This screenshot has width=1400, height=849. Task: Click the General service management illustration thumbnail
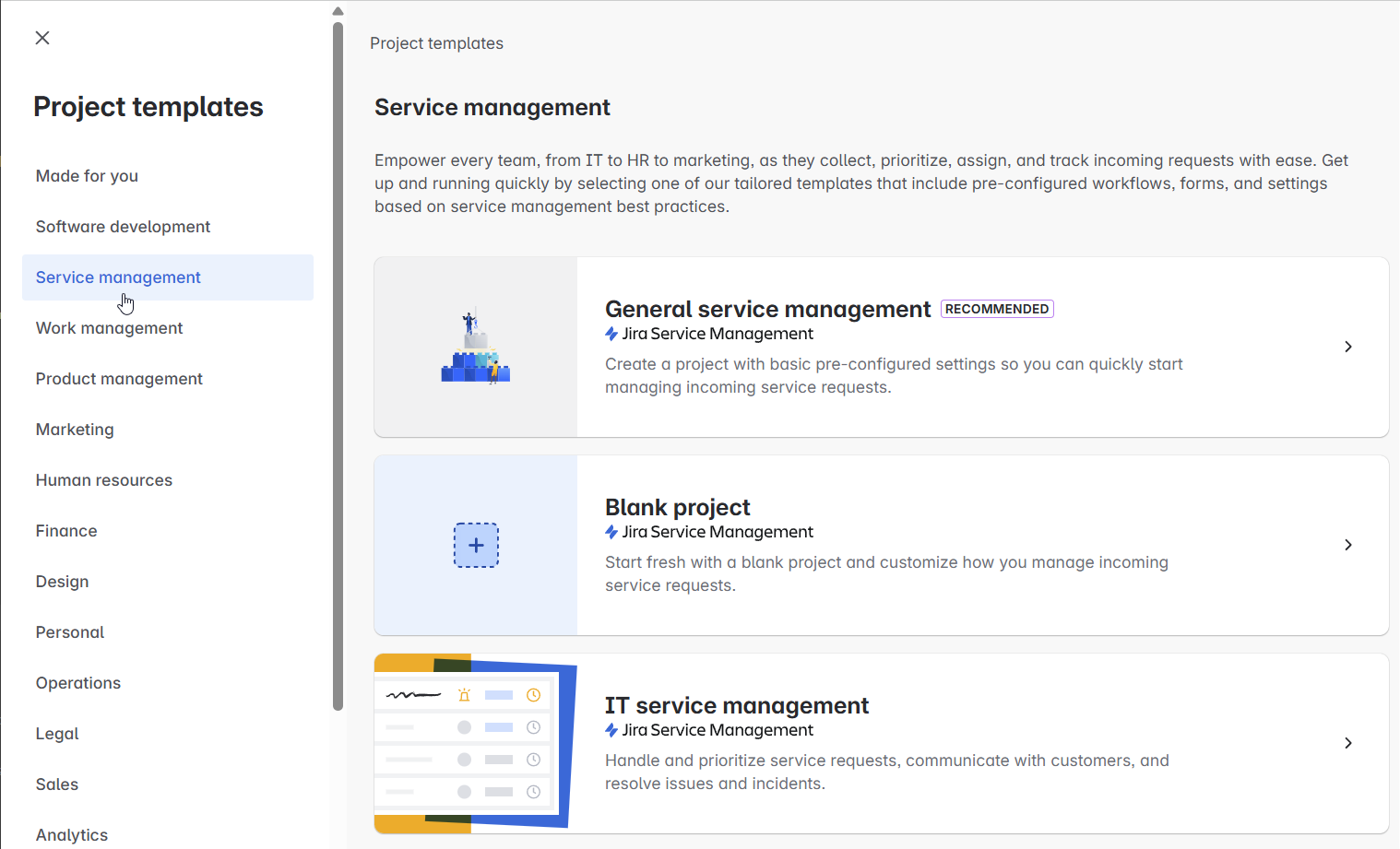point(475,347)
